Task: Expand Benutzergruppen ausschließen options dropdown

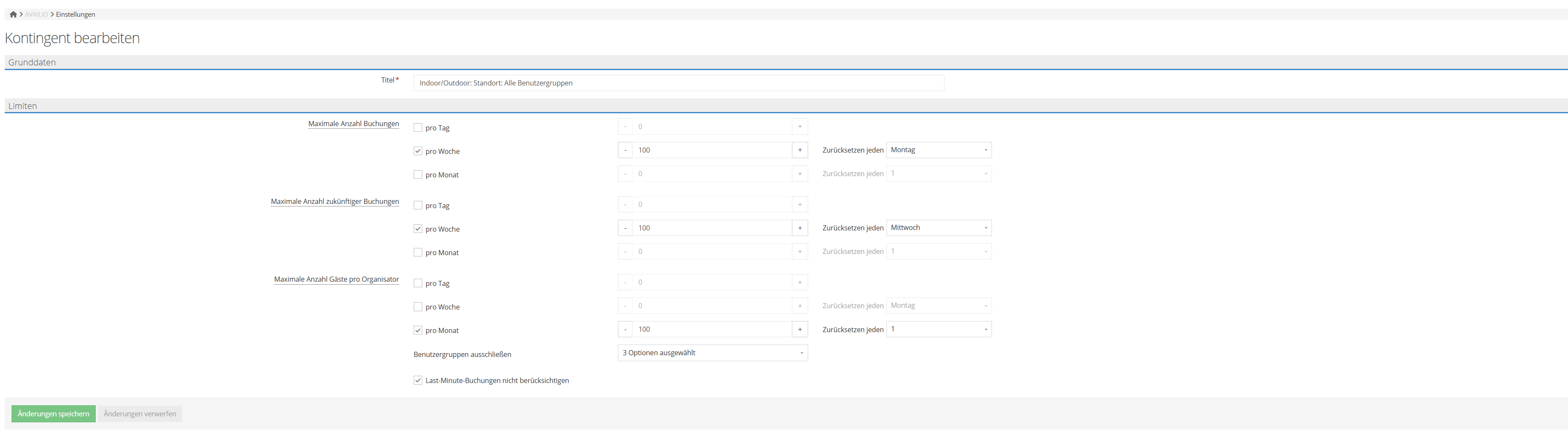Action: tap(712, 353)
